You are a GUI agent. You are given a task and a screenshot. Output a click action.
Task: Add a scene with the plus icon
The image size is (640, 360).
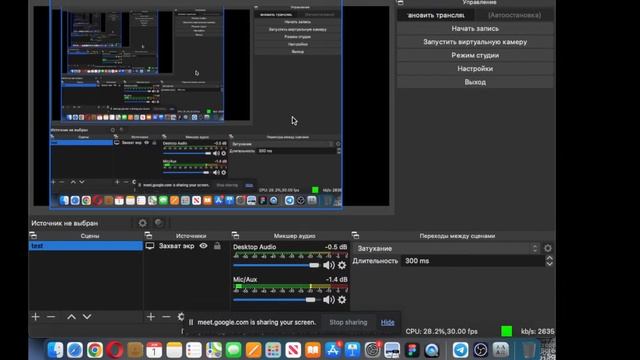(x=36, y=317)
